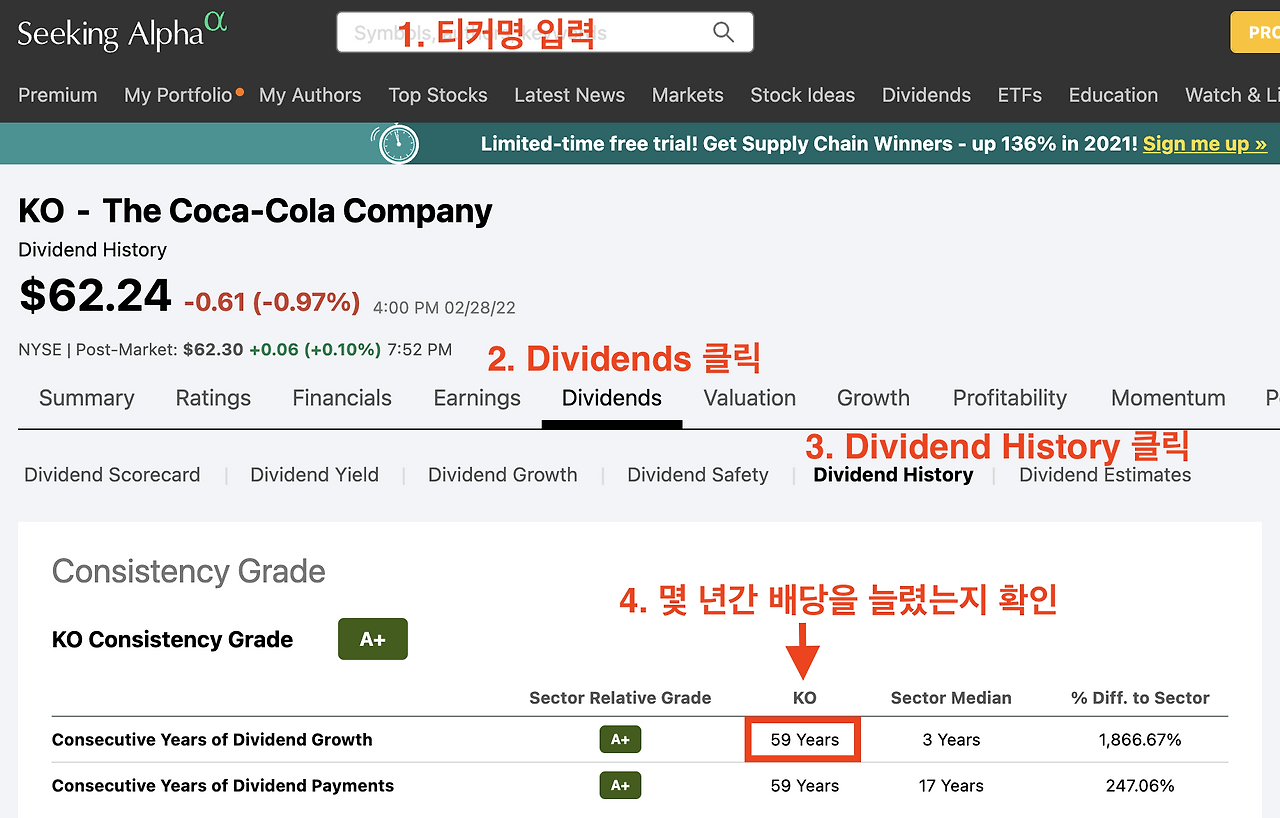Click the 3 Years sector median value

951,740
